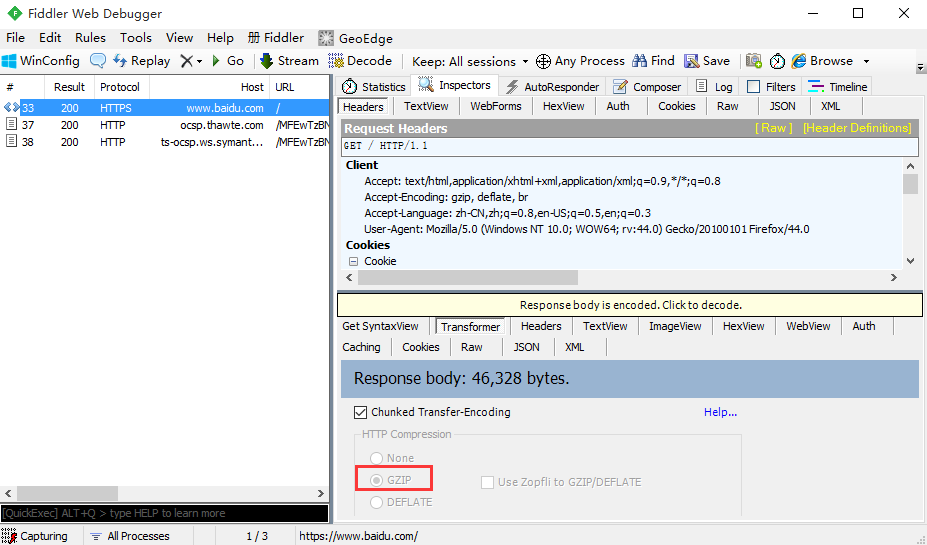Replay the selected session

coord(141,61)
